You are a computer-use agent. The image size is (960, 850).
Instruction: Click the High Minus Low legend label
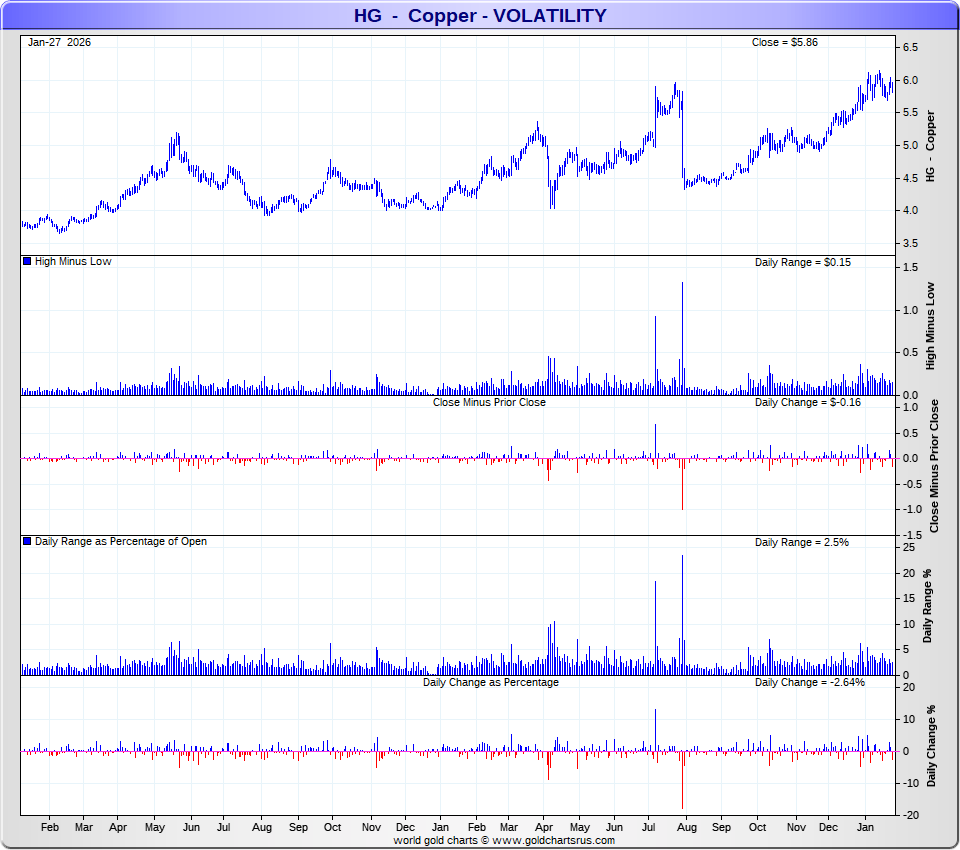(x=73, y=261)
